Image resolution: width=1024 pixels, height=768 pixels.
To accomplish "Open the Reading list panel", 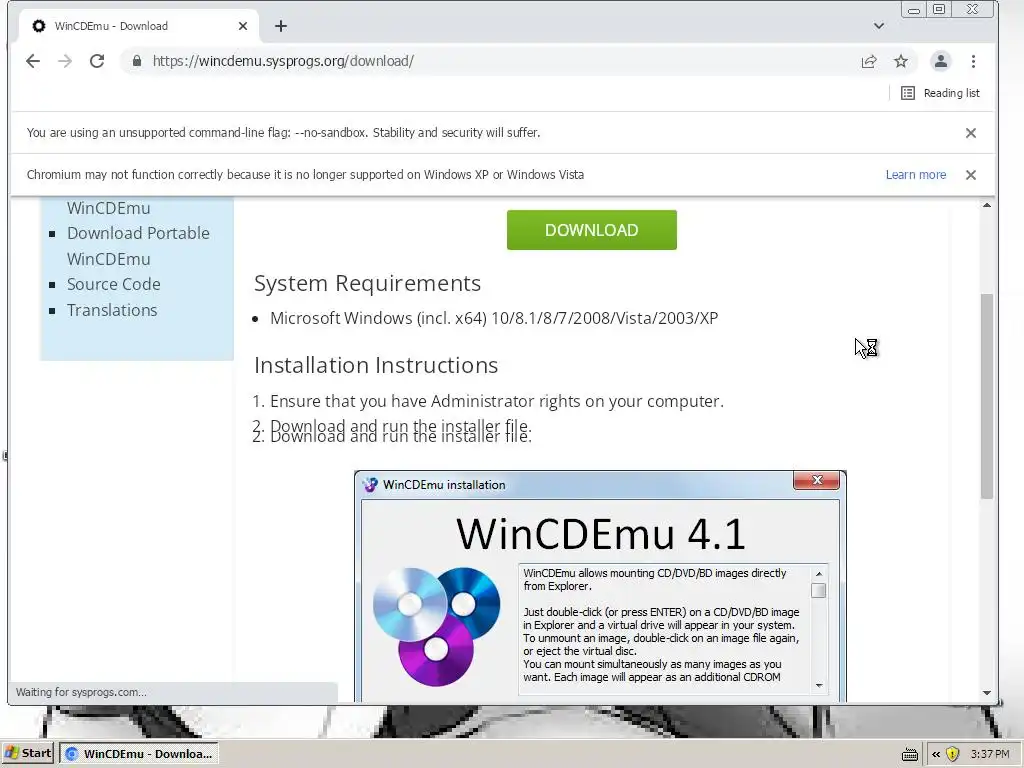I will tap(940, 93).
